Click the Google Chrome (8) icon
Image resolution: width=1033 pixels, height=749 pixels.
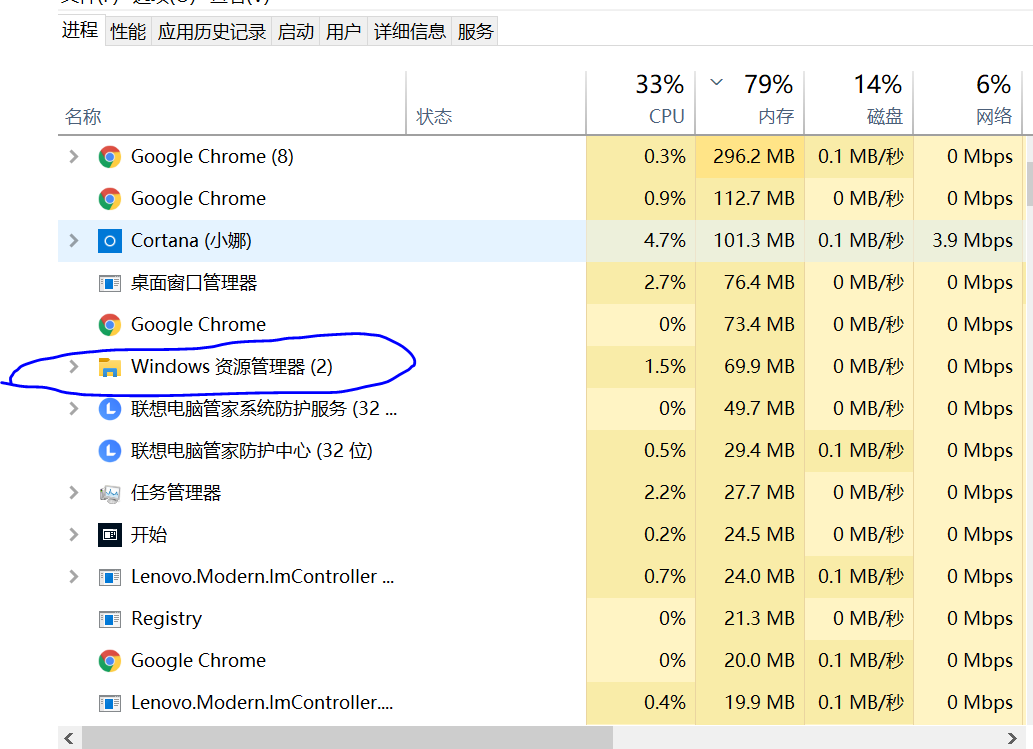(109, 157)
